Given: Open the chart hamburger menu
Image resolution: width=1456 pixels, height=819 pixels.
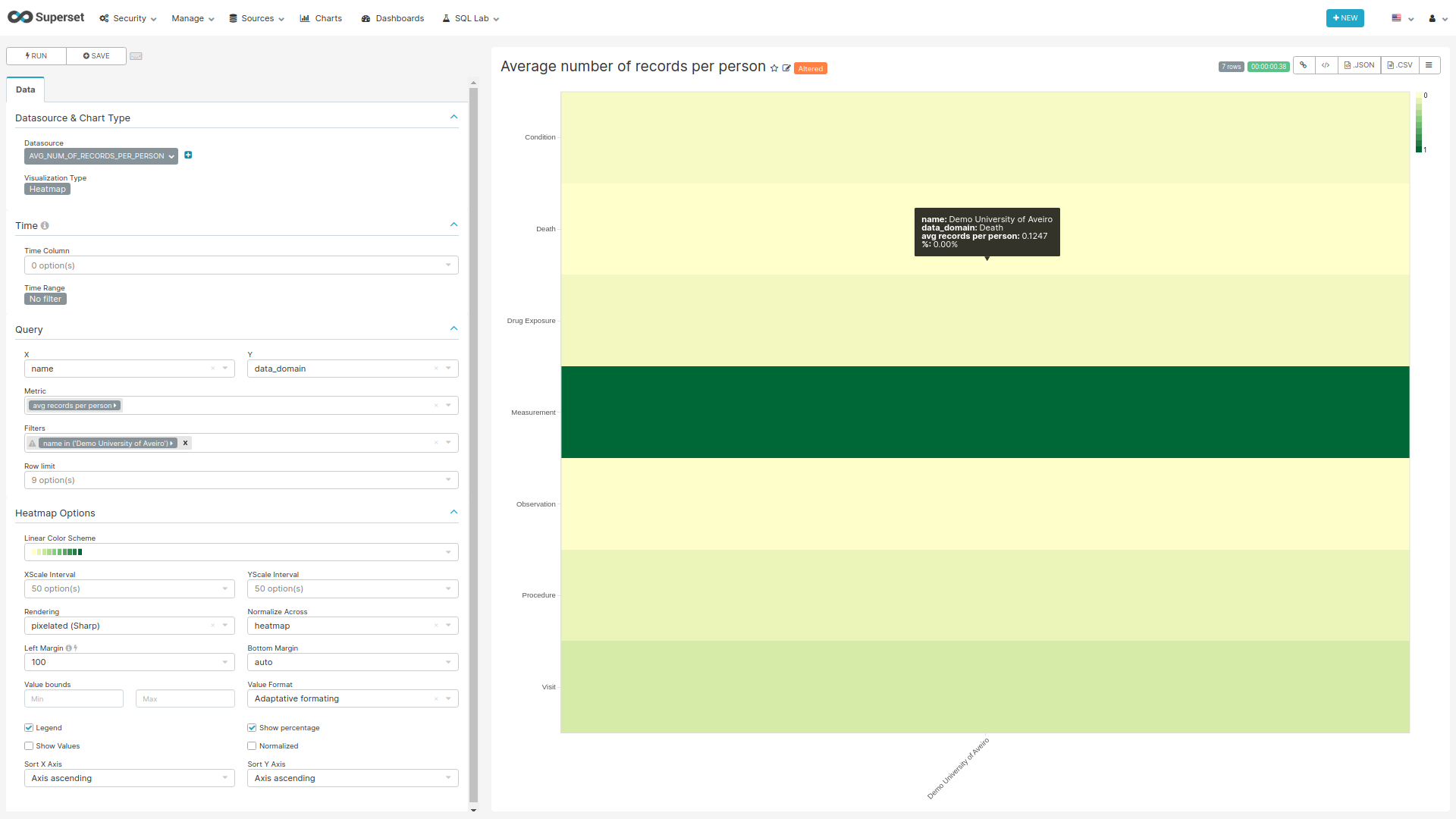Looking at the screenshot, I should 1429,65.
